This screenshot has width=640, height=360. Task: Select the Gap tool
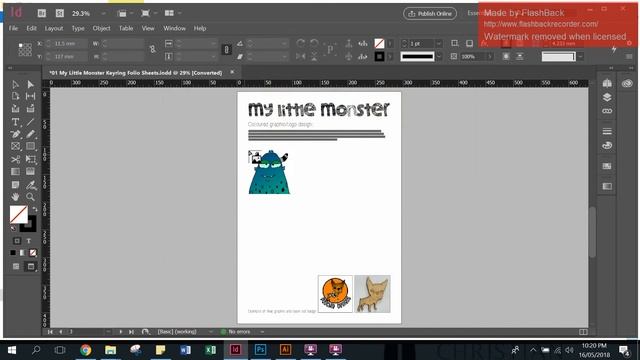click(x=31, y=96)
